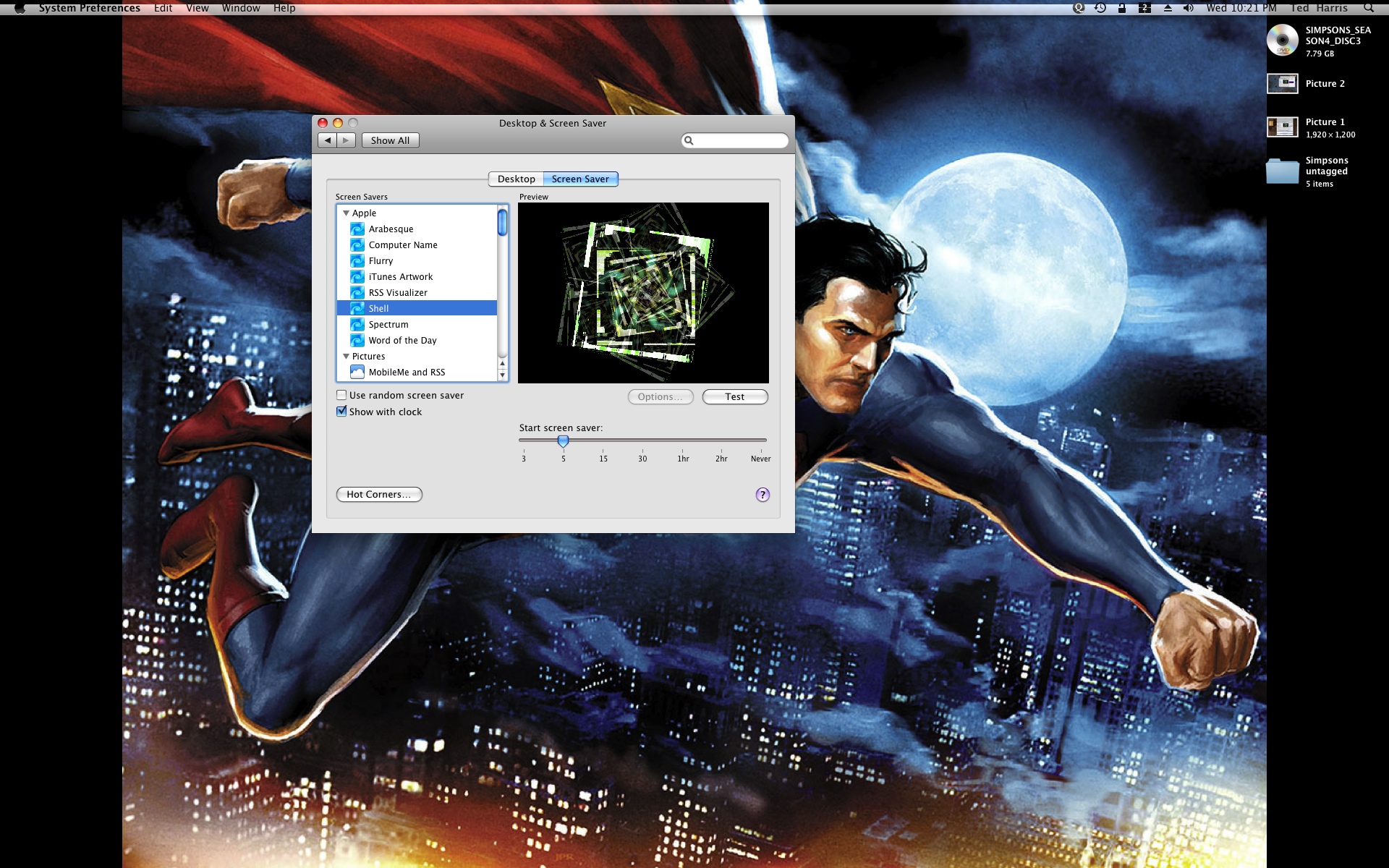Open the Apple menu

point(20,8)
